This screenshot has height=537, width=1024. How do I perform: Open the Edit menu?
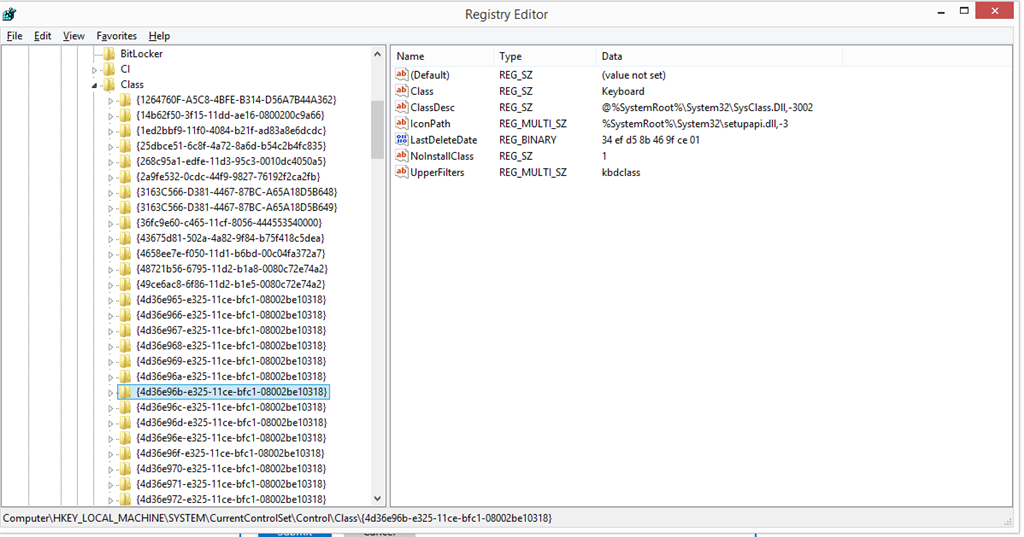pos(42,36)
